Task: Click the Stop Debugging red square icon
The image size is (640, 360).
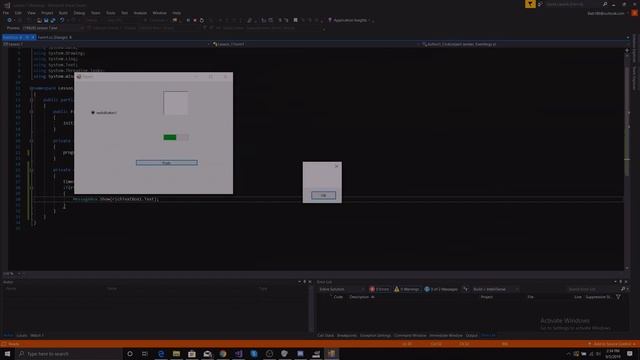Action: (195, 20)
